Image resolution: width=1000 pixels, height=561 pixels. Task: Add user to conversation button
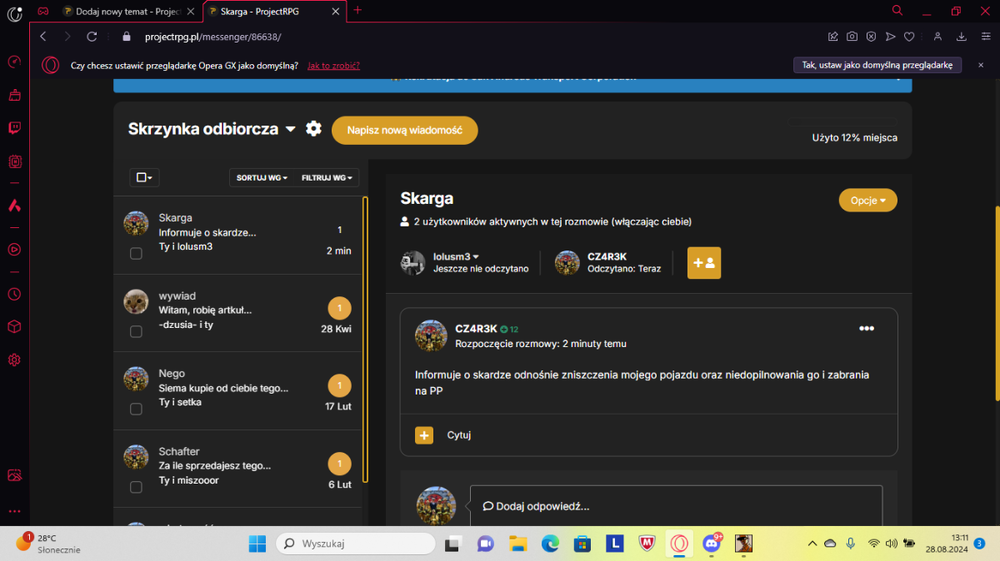pos(704,263)
